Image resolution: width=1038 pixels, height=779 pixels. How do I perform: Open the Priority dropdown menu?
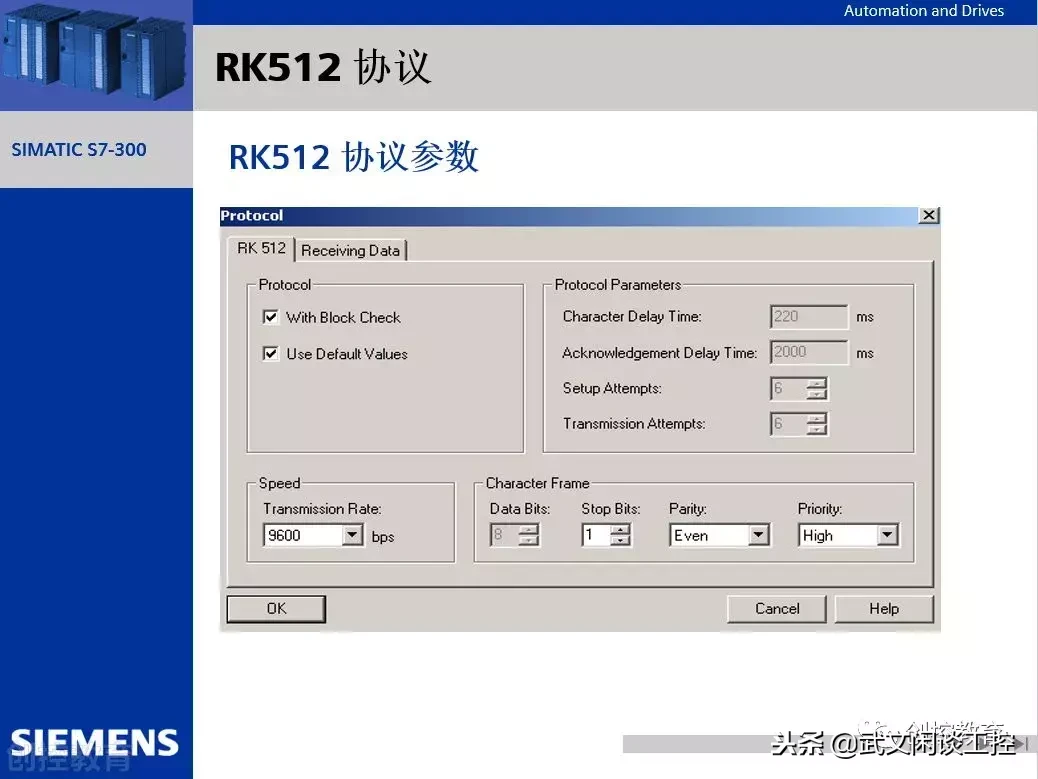click(x=887, y=536)
